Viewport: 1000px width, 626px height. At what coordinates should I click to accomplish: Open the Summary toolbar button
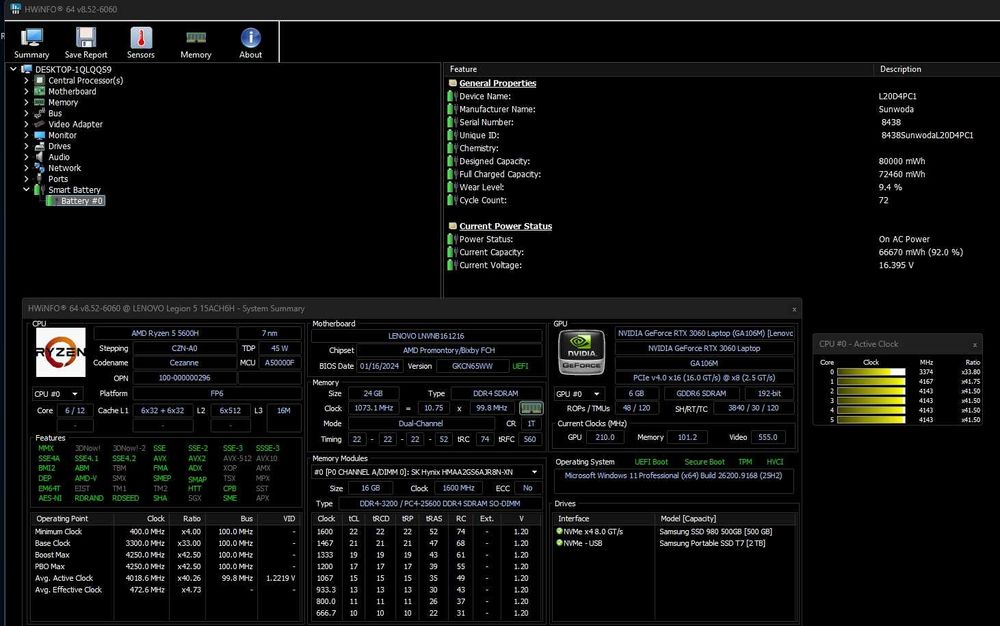[31, 43]
